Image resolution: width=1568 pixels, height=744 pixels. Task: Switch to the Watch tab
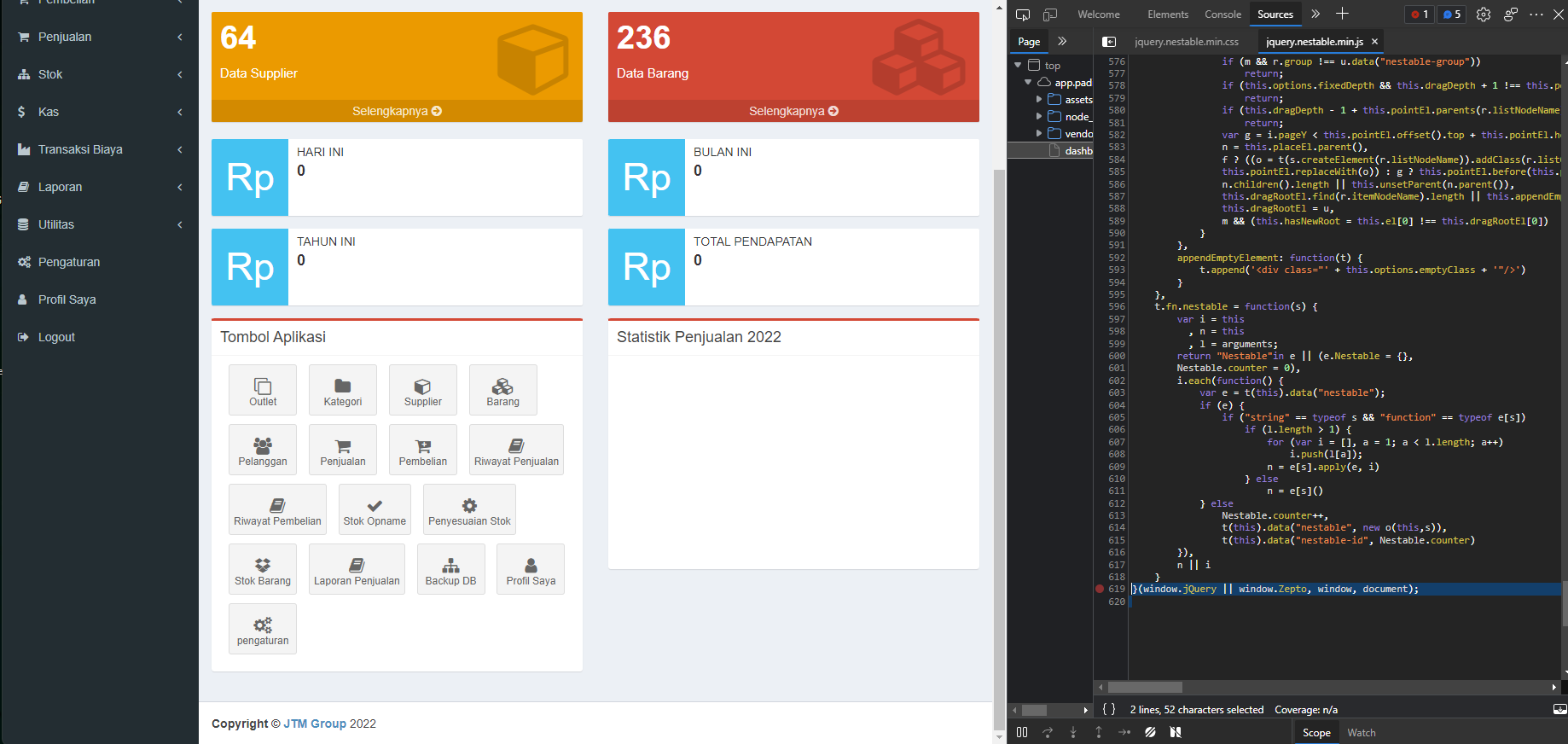[1362, 732]
